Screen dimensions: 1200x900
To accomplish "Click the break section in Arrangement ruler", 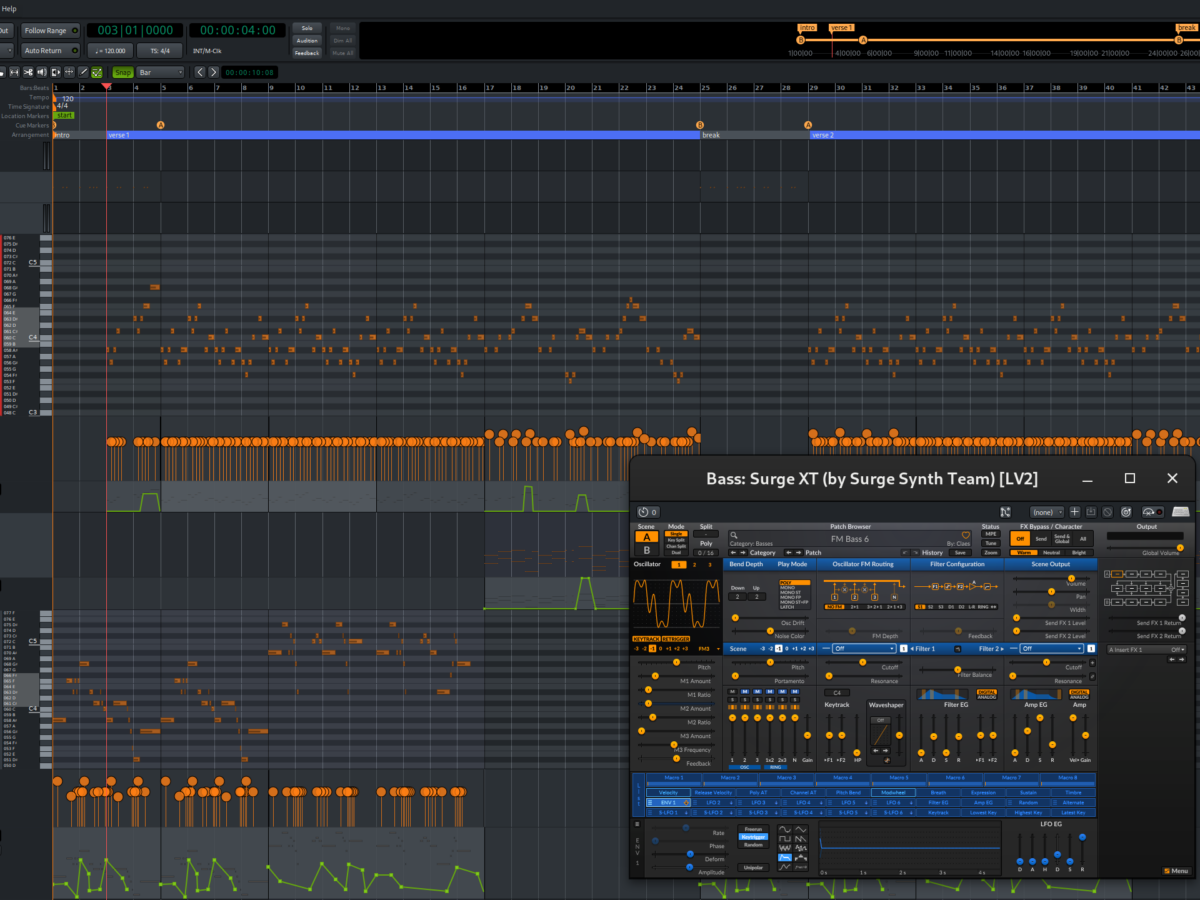I will [750, 135].
